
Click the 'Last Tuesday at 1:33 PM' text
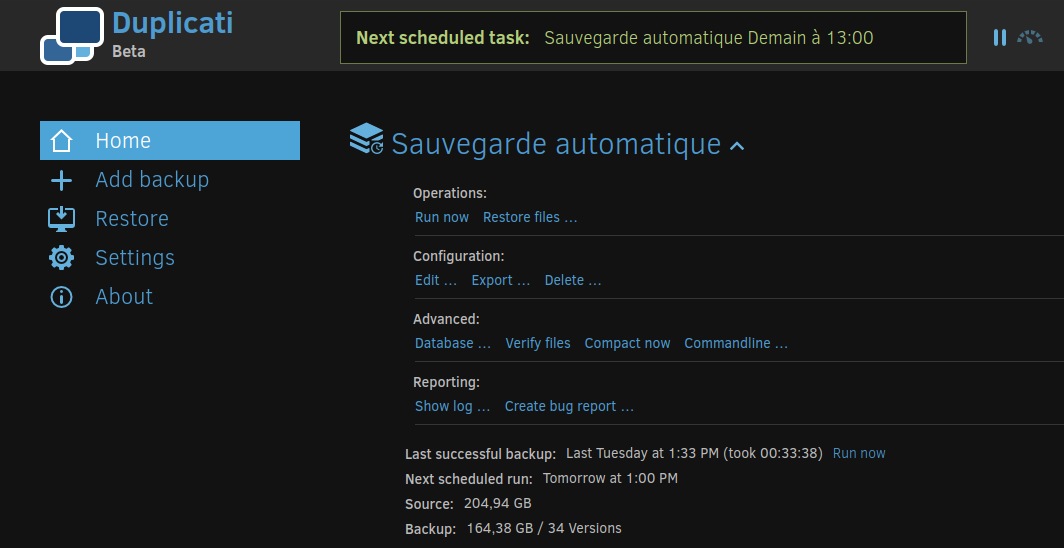pos(642,453)
